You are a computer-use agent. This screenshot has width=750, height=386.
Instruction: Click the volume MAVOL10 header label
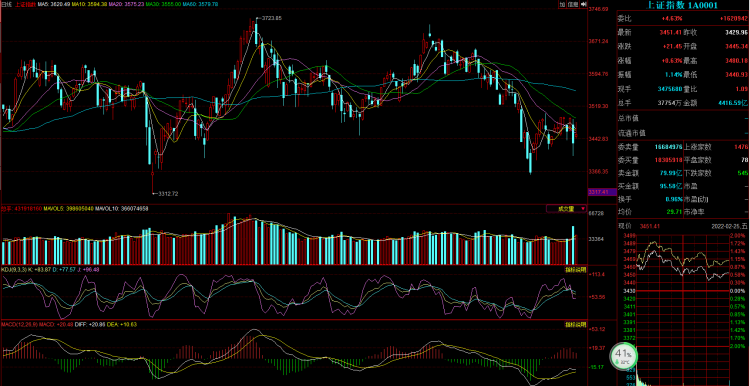[x=121, y=209]
